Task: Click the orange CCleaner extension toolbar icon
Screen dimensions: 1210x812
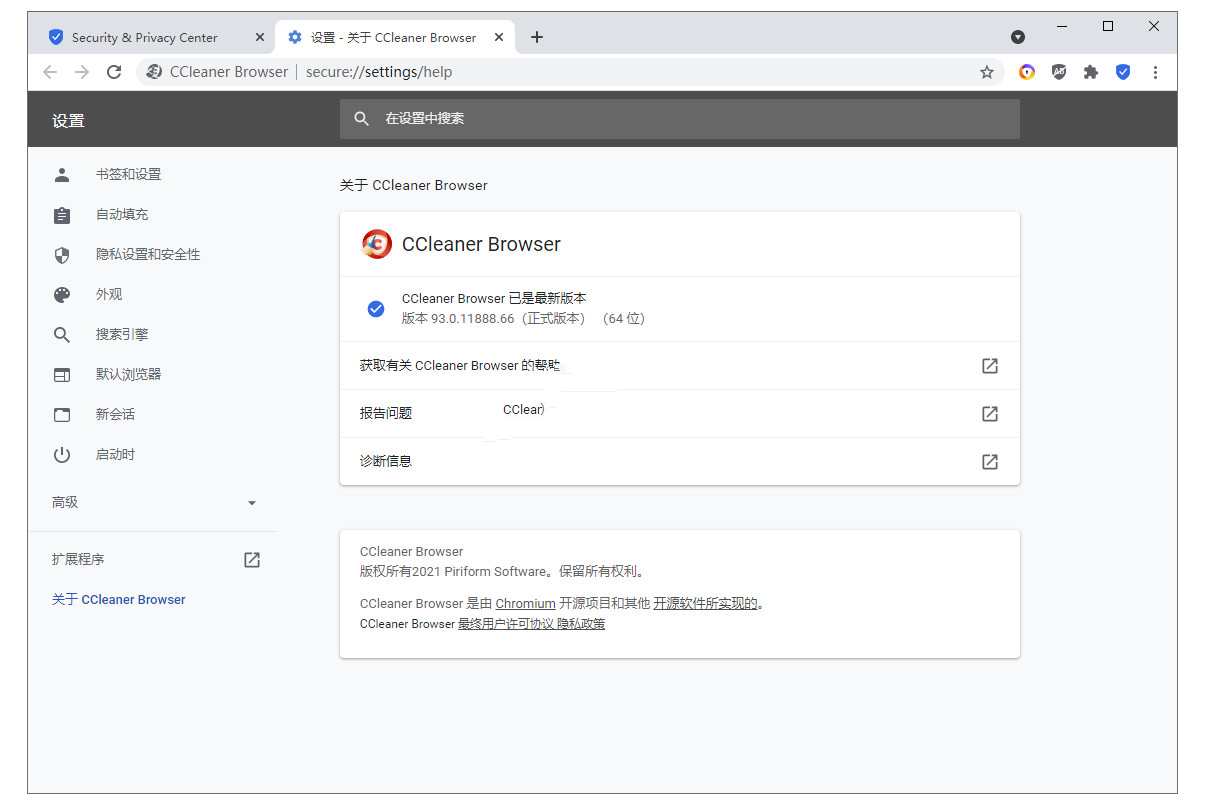Action: point(1027,72)
